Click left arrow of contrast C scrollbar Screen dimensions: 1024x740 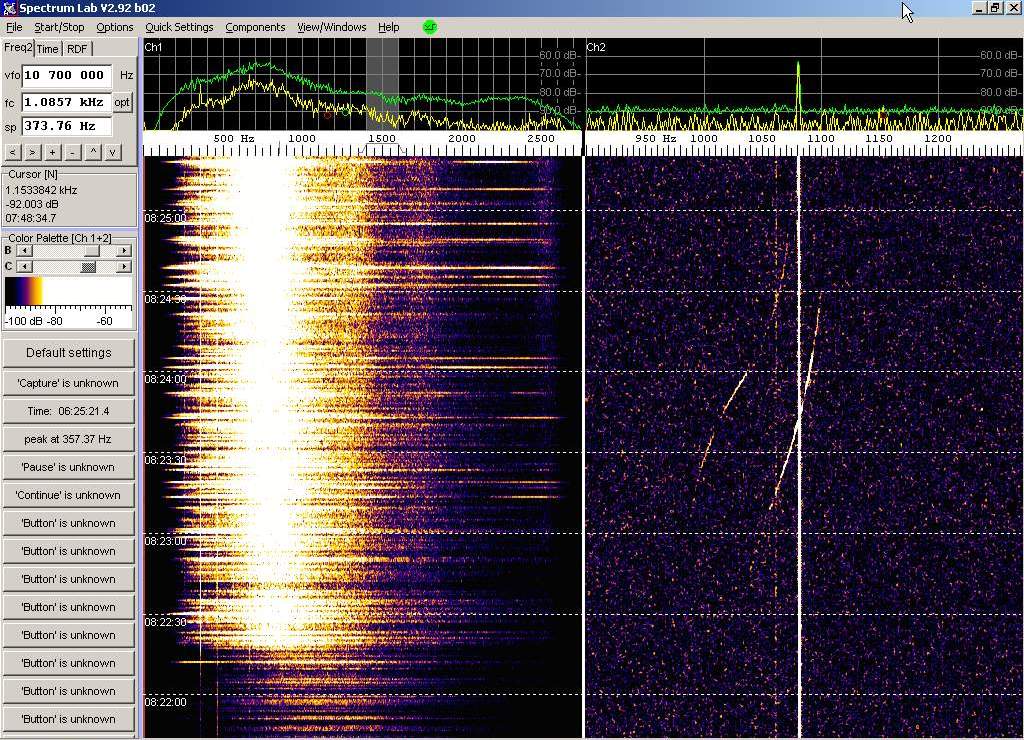[25, 267]
